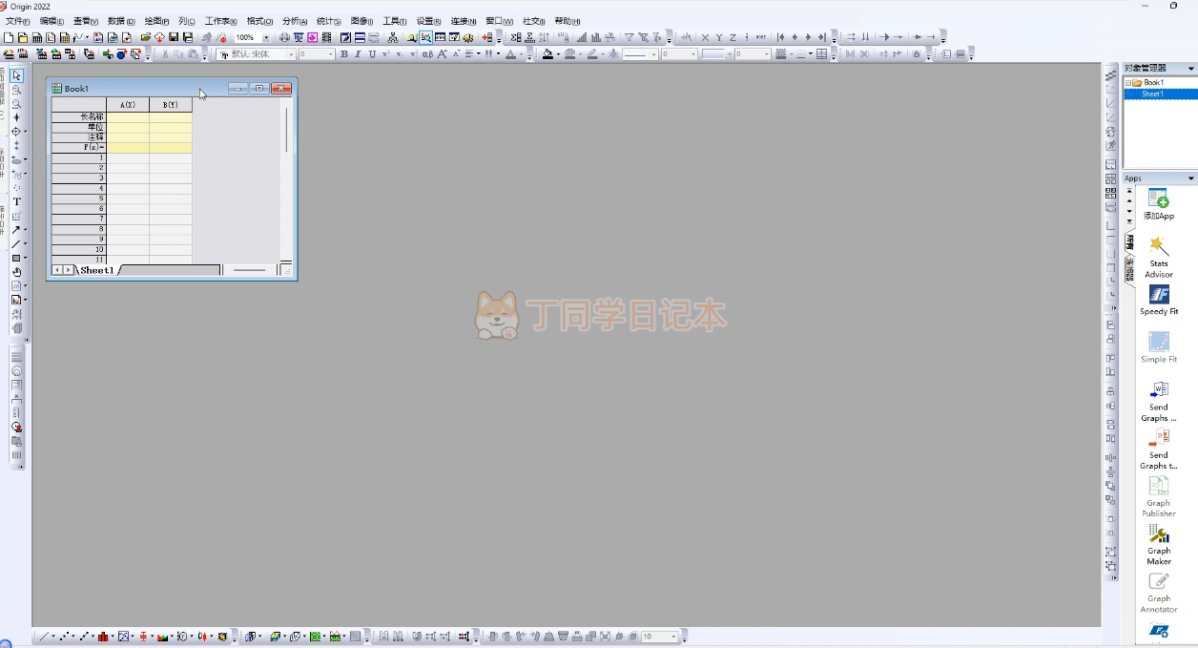This screenshot has height=648, width=1198.
Task: Open the font name dropdown
Action: tap(290, 54)
